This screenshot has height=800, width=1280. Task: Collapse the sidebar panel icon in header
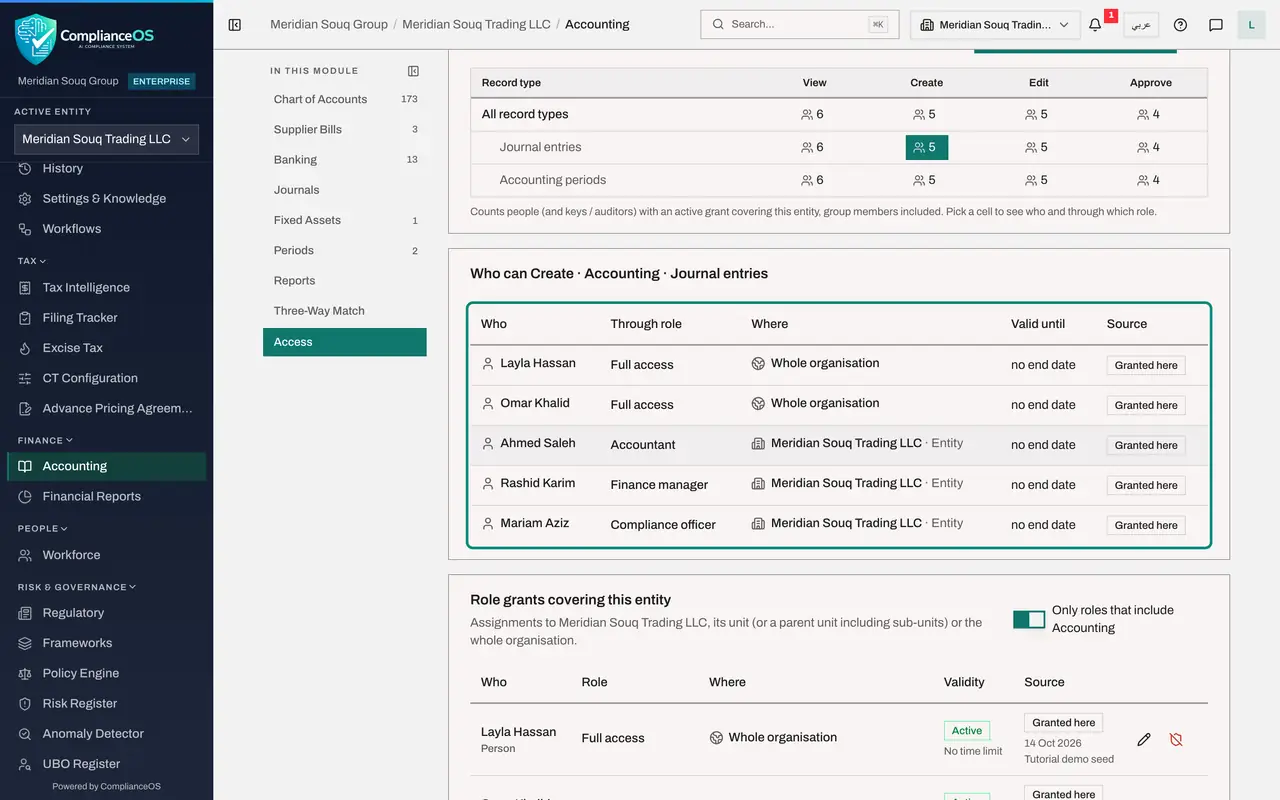tap(235, 24)
